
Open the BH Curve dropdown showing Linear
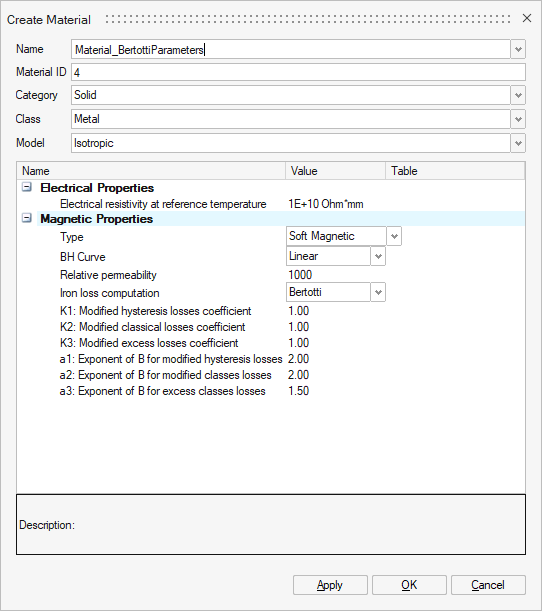coord(378,256)
